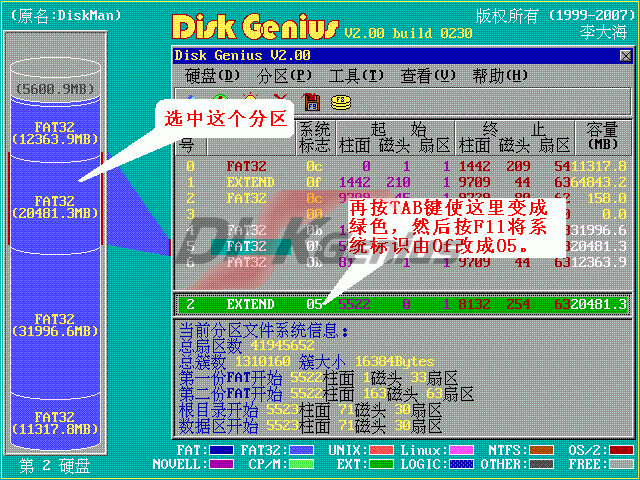
Task: Click the 第二份FAT开始 info line
Action: tap(327, 394)
